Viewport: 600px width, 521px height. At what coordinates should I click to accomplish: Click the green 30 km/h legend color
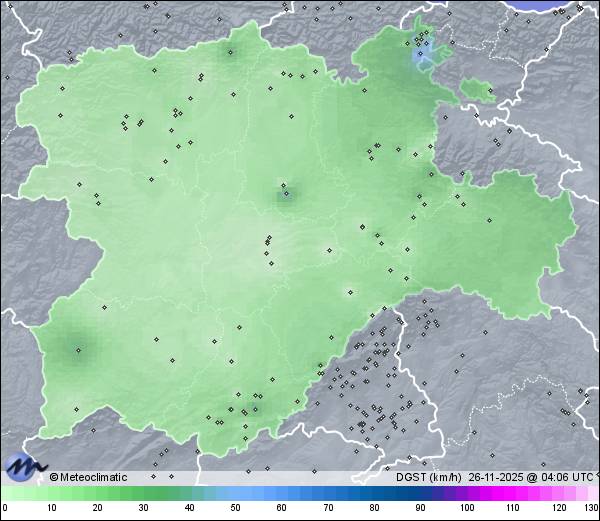point(143,494)
